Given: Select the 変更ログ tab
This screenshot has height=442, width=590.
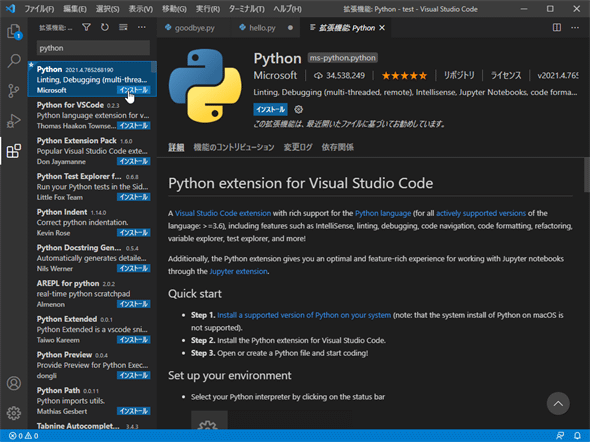Looking at the screenshot, I should [x=298, y=147].
